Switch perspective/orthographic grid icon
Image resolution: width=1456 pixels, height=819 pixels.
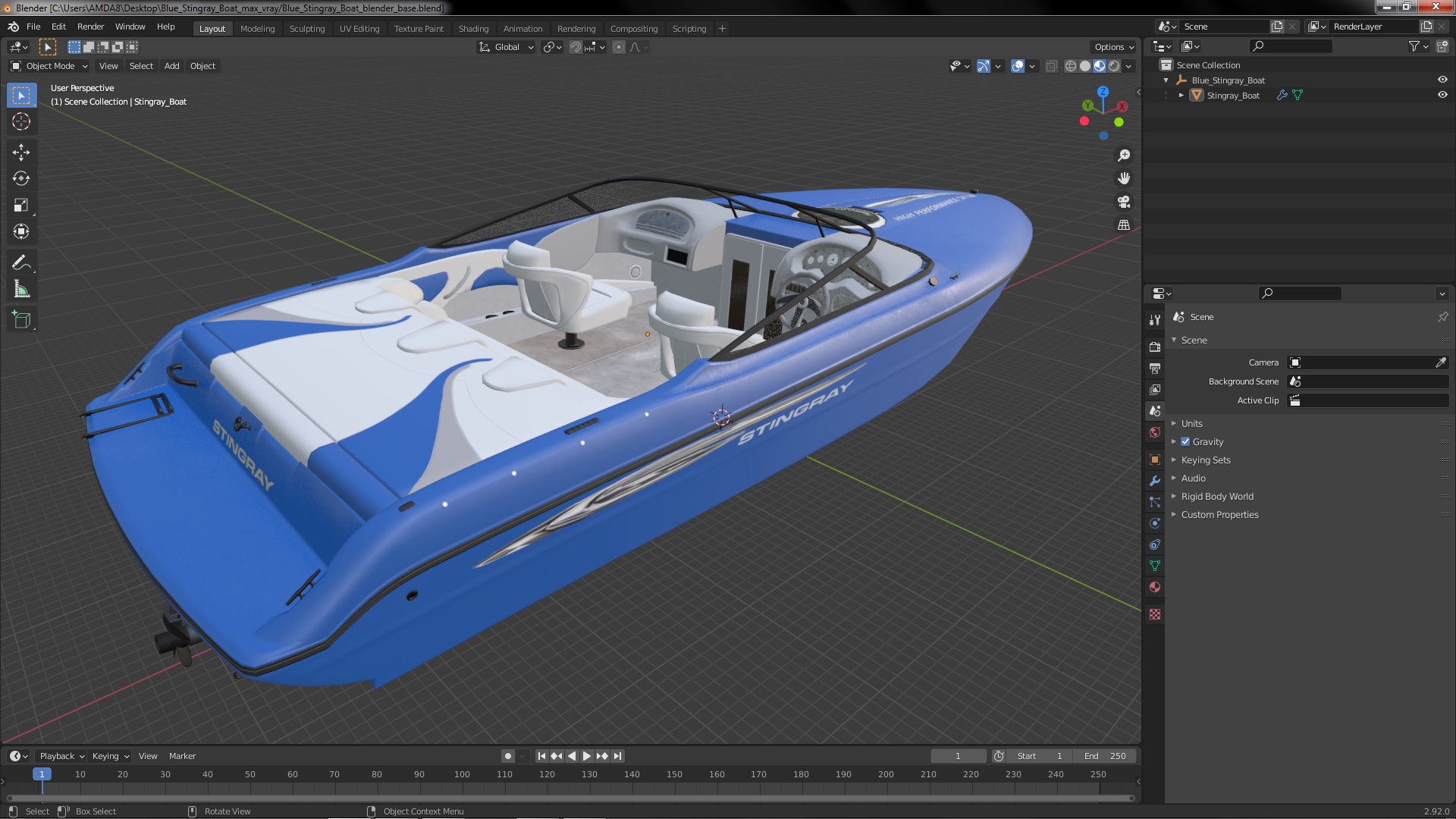[x=1124, y=225]
